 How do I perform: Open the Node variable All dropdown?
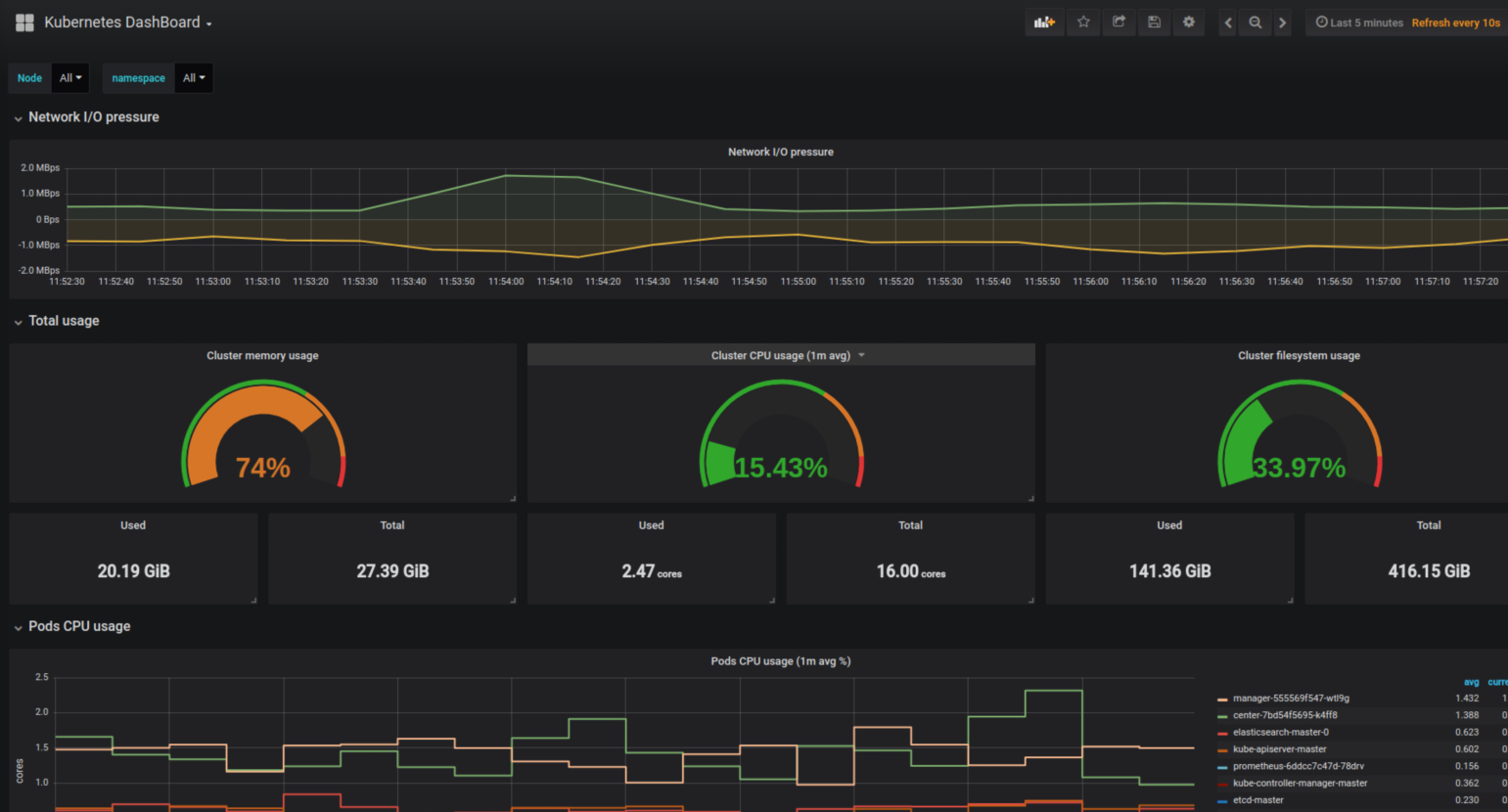tap(70, 78)
